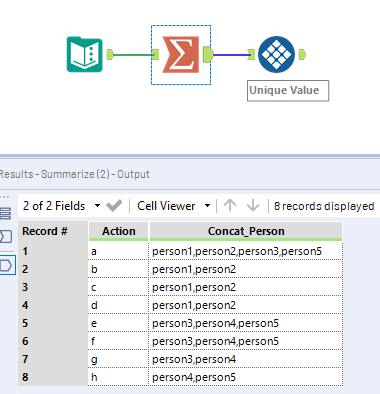
Task: Click the messages list icon in results sidebar
Action: (x=6, y=213)
